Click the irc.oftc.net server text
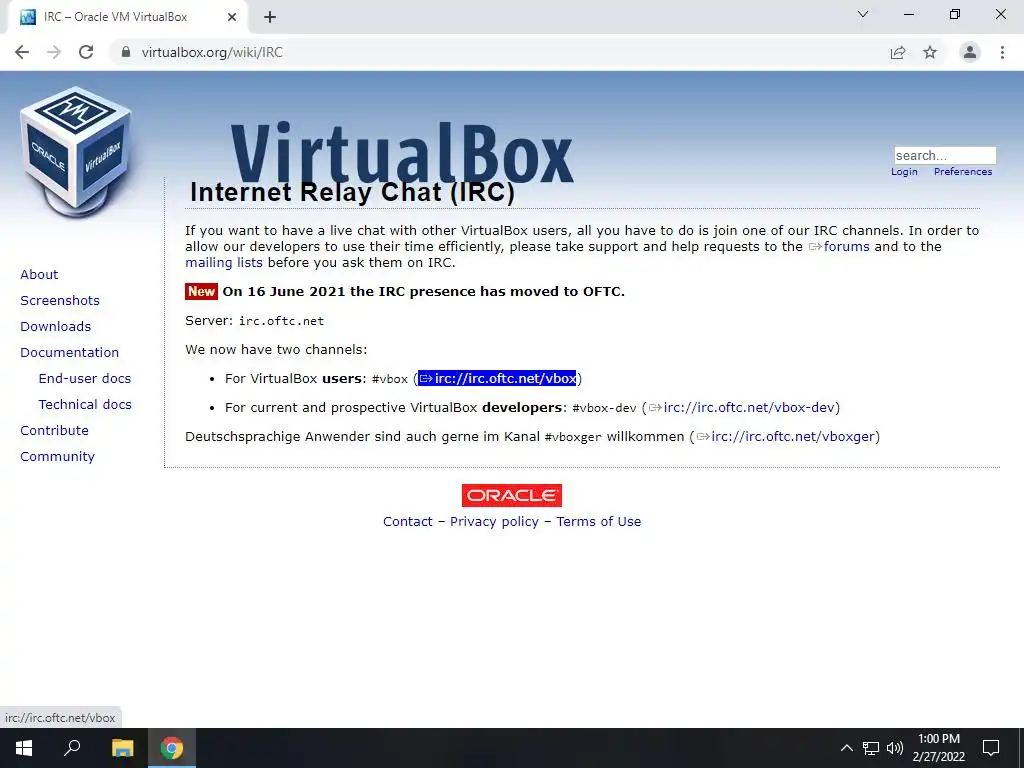Image resolution: width=1024 pixels, height=768 pixels. 281,321
